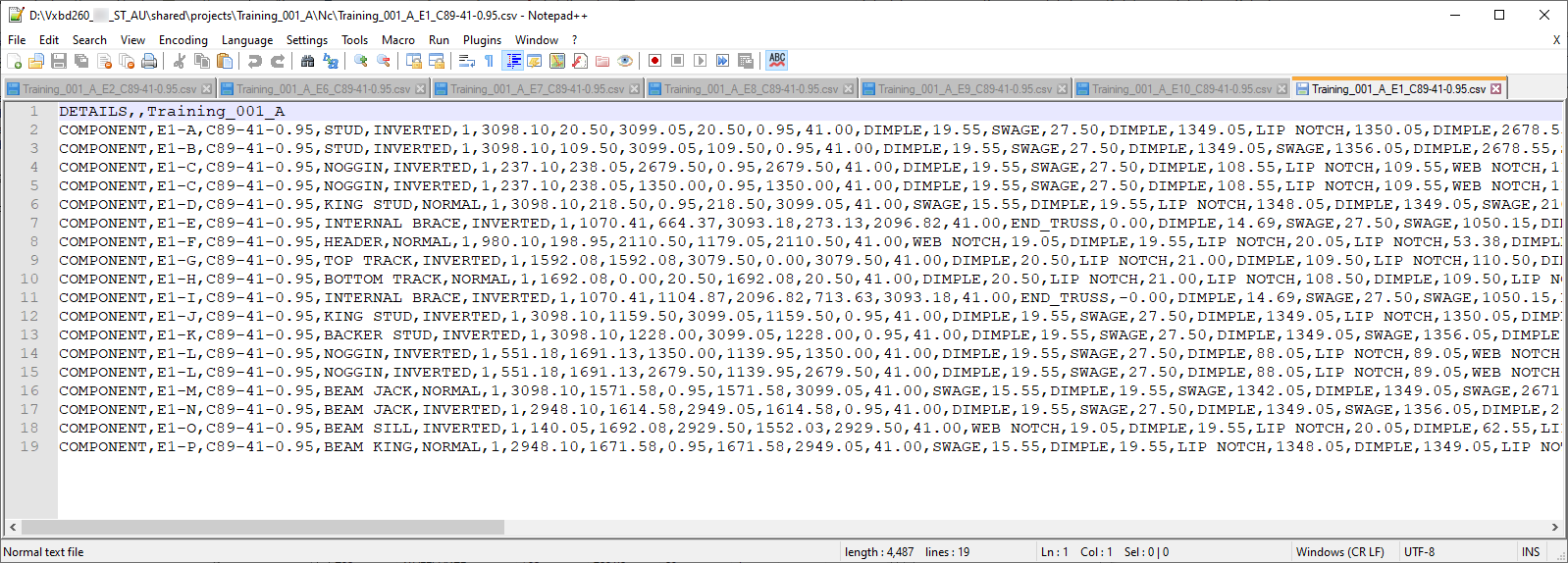Click the Zoom In magnifier icon

(361, 61)
